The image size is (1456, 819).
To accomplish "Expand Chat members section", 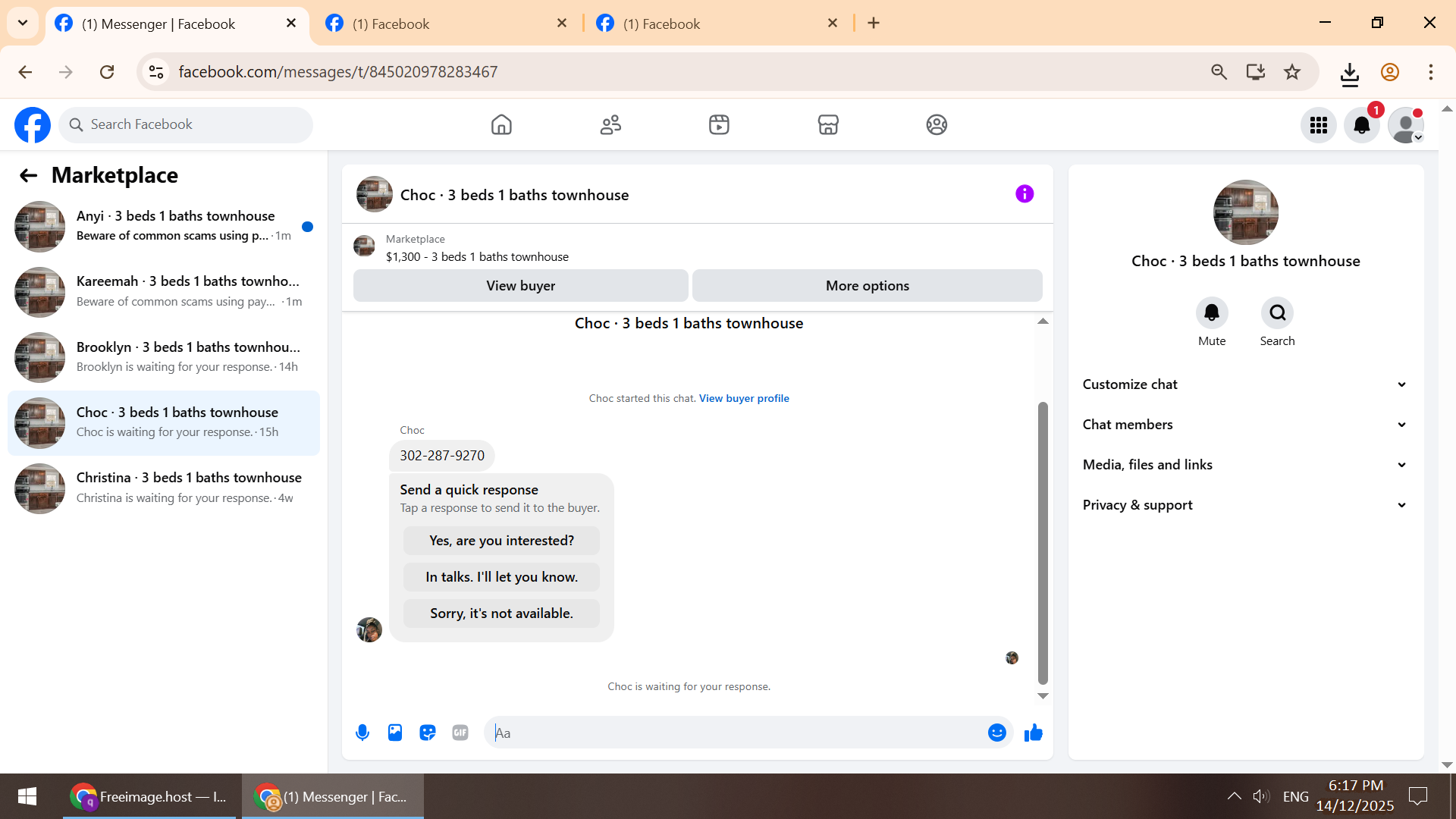I will coord(1245,425).
